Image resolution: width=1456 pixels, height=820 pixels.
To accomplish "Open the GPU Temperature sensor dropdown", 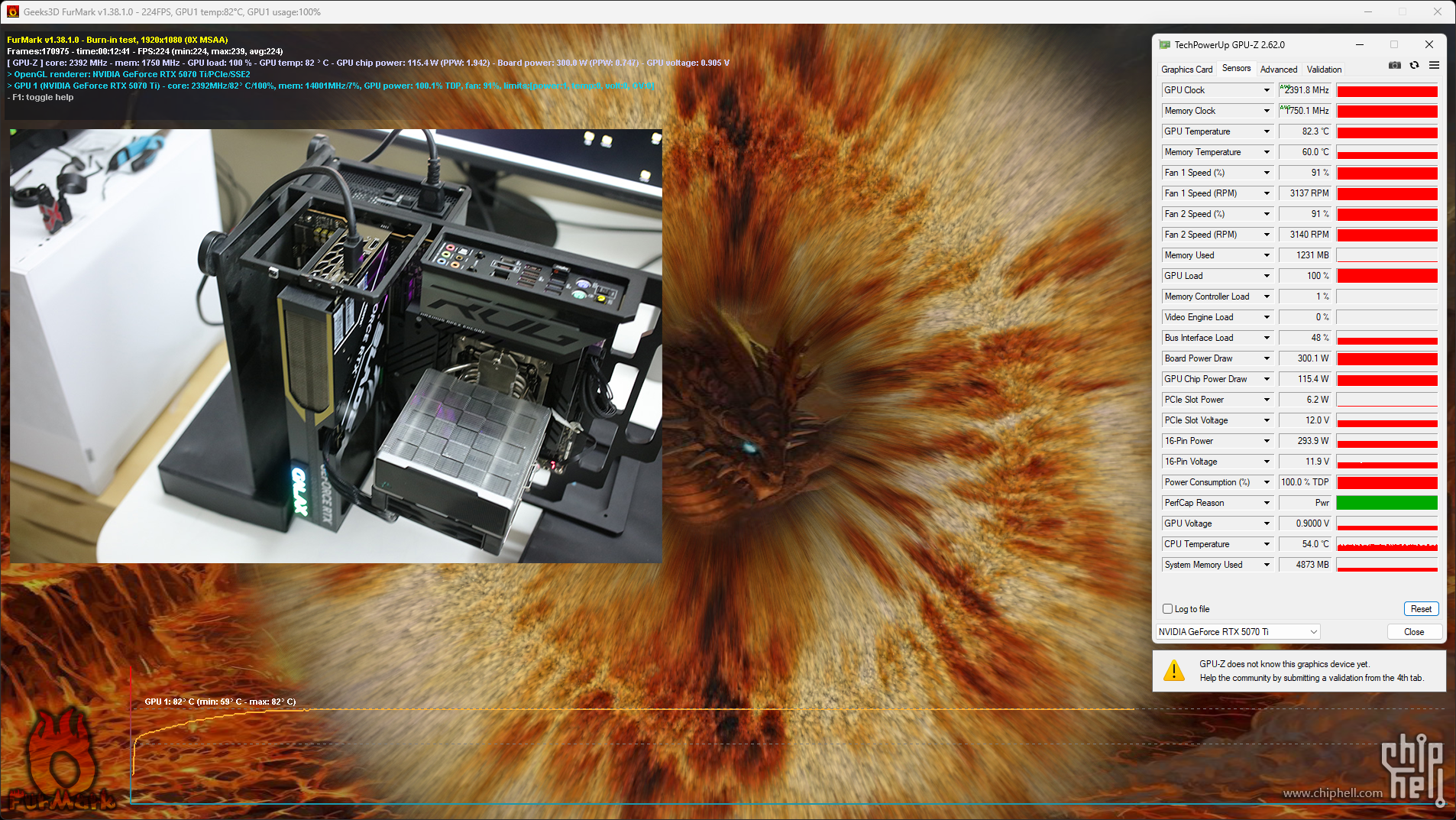I will tap(1266, 131).
